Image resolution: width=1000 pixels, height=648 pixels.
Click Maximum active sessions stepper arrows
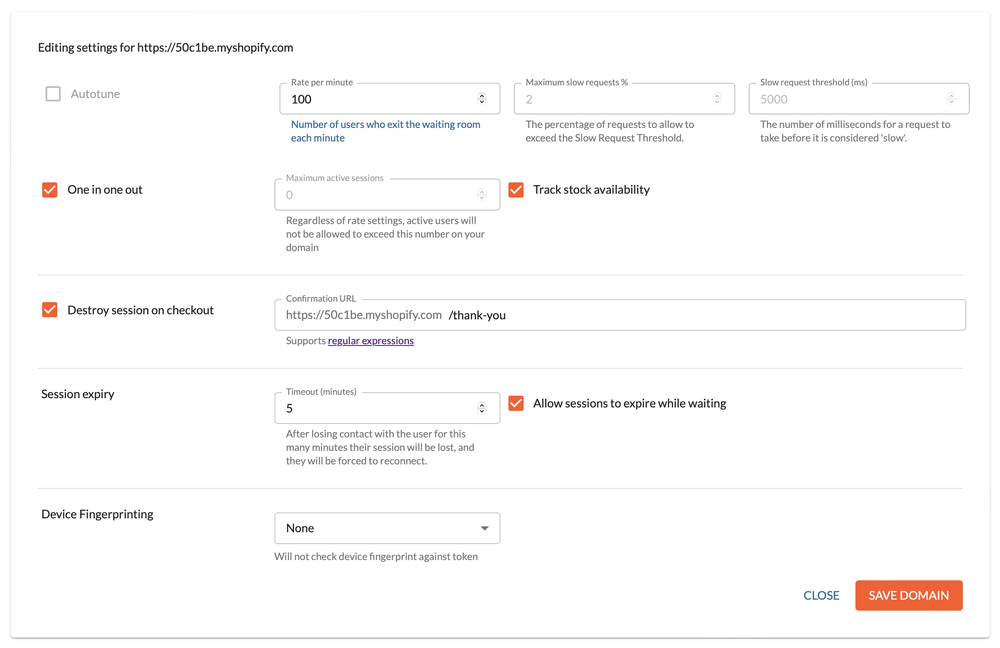(x=482, y=195)
